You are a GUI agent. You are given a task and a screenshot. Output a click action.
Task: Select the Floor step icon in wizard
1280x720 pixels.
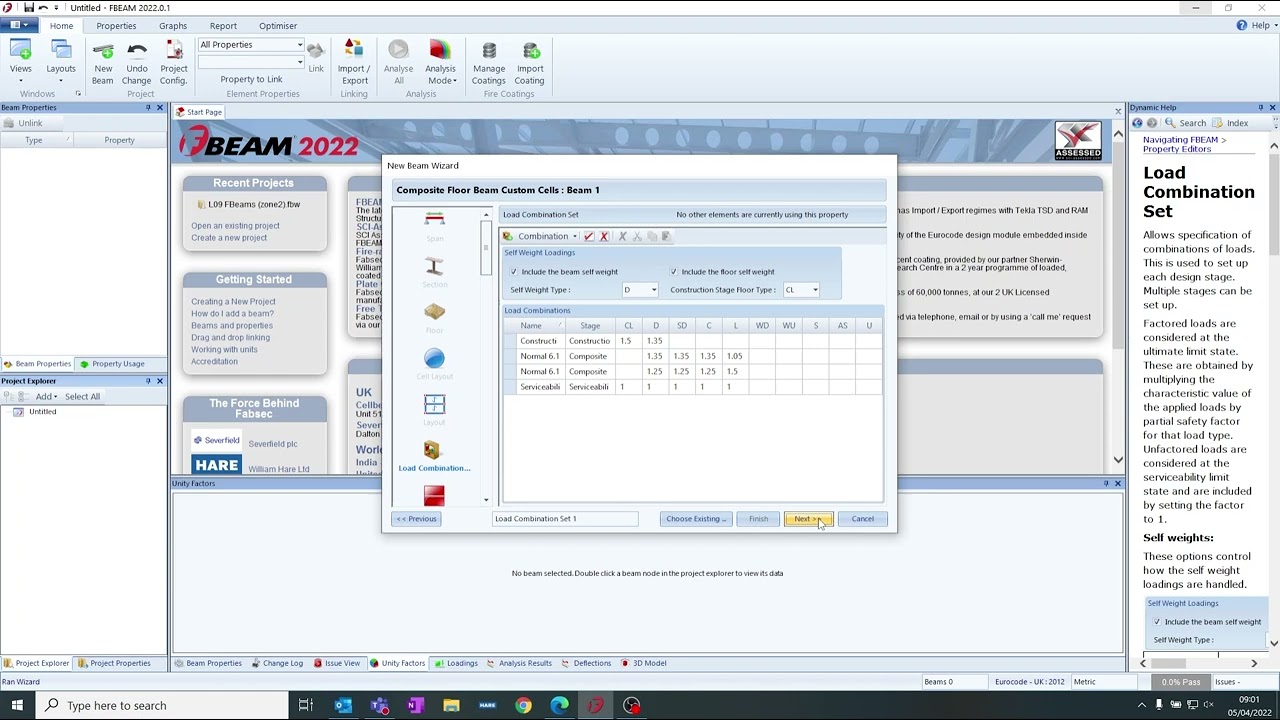click(x=434, y=312)
